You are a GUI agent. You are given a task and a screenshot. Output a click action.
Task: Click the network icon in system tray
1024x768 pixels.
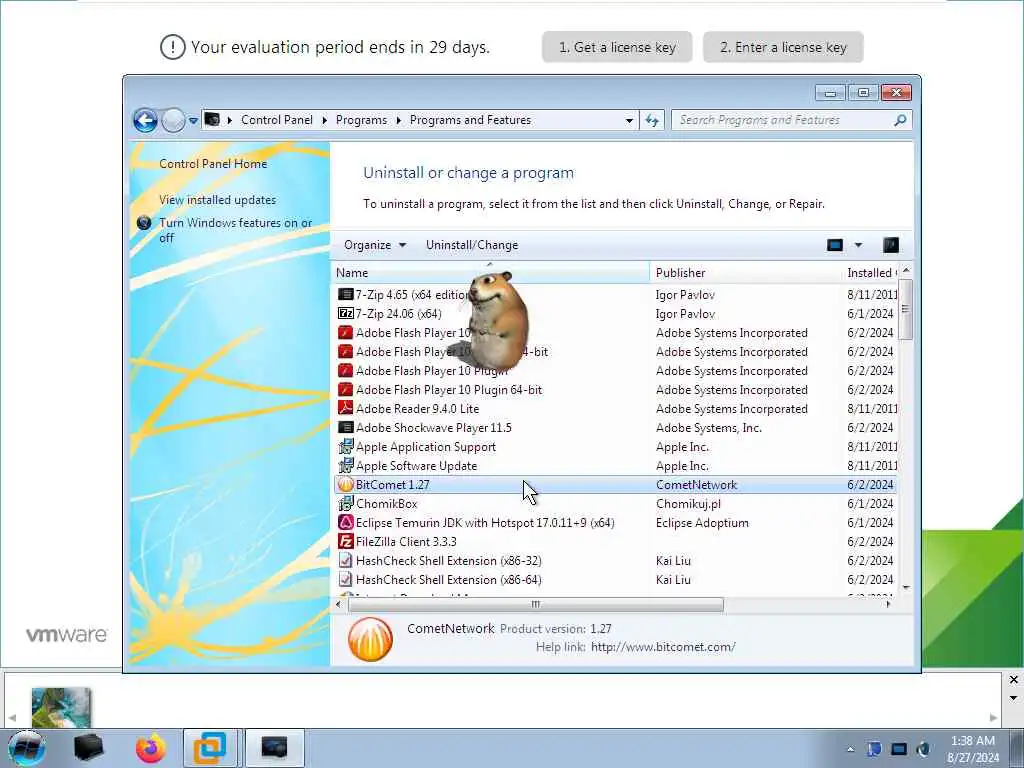click(x=899, y=749)
